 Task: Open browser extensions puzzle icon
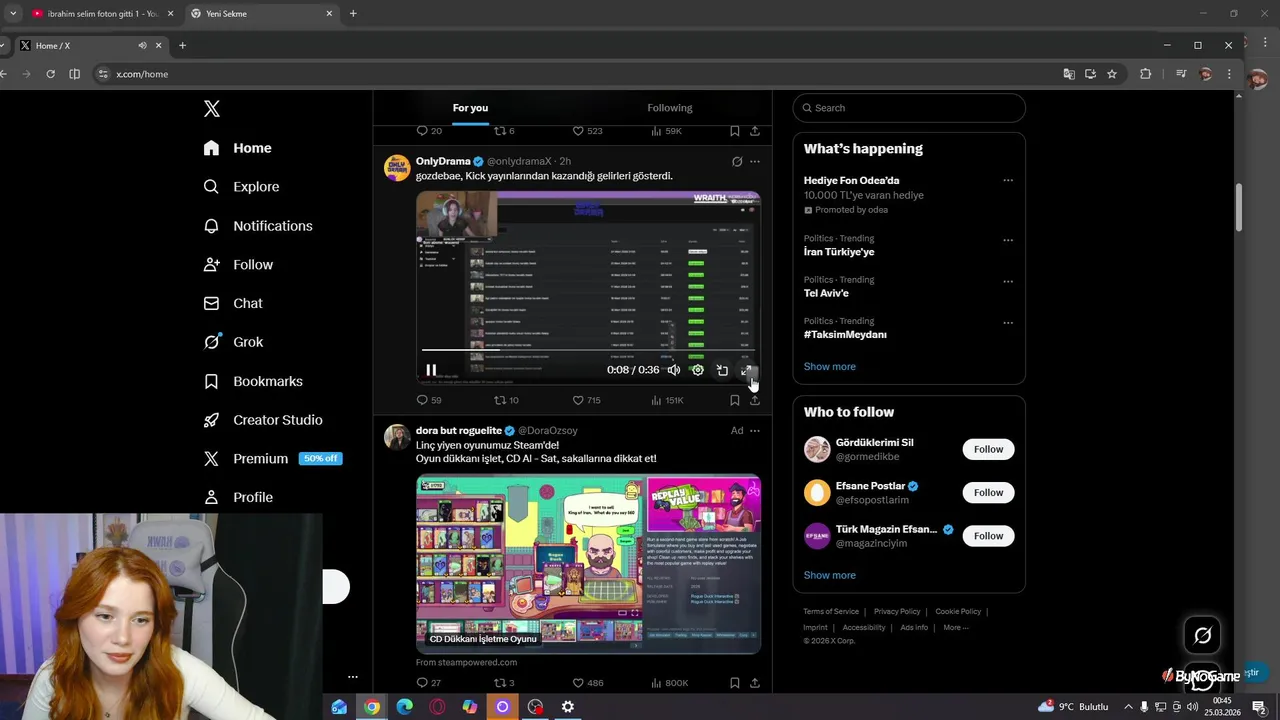[1146, 74]
